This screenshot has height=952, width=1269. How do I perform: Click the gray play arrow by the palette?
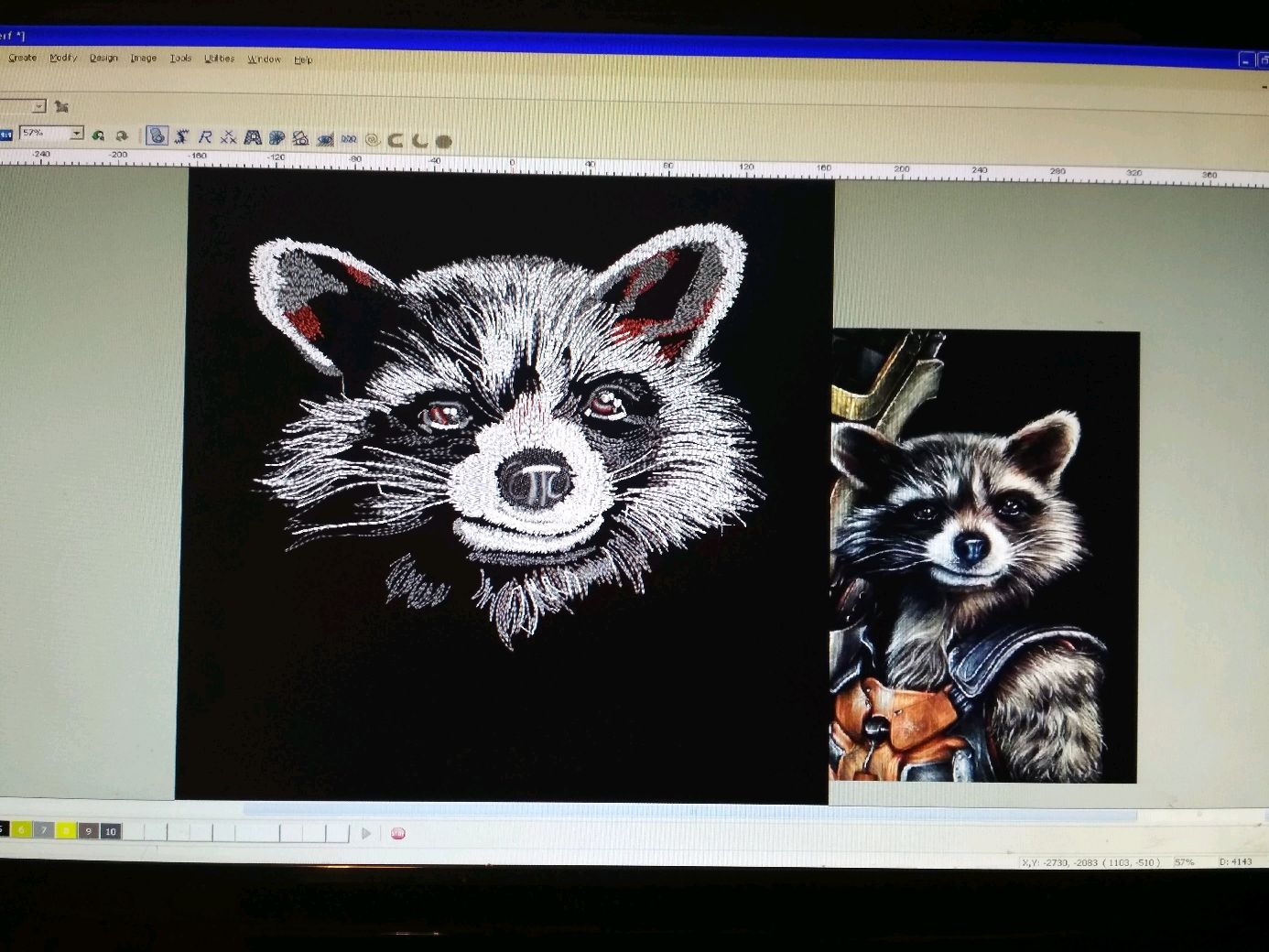tap(366, 833)
